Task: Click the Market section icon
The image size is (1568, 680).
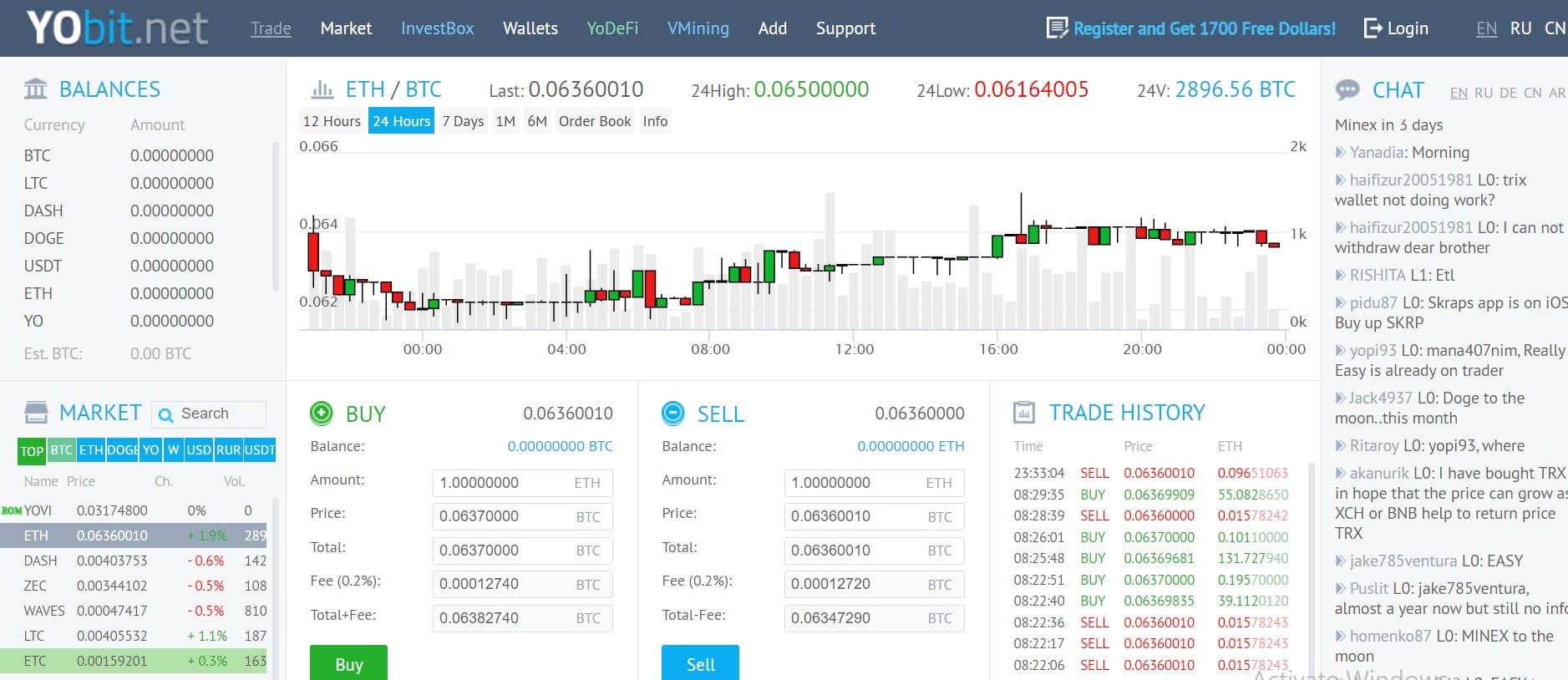Action: 36,413
